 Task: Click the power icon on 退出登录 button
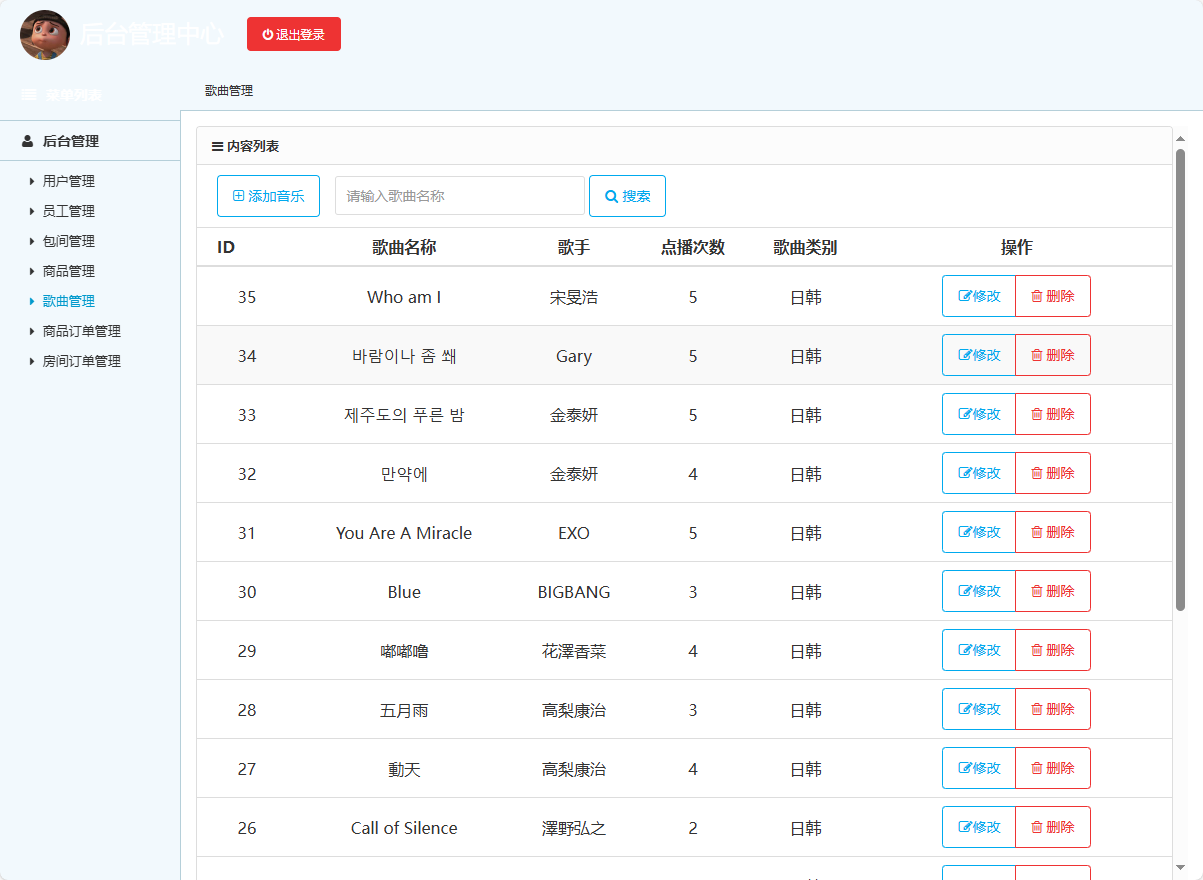pyautogui.click(x=266, y=33)
